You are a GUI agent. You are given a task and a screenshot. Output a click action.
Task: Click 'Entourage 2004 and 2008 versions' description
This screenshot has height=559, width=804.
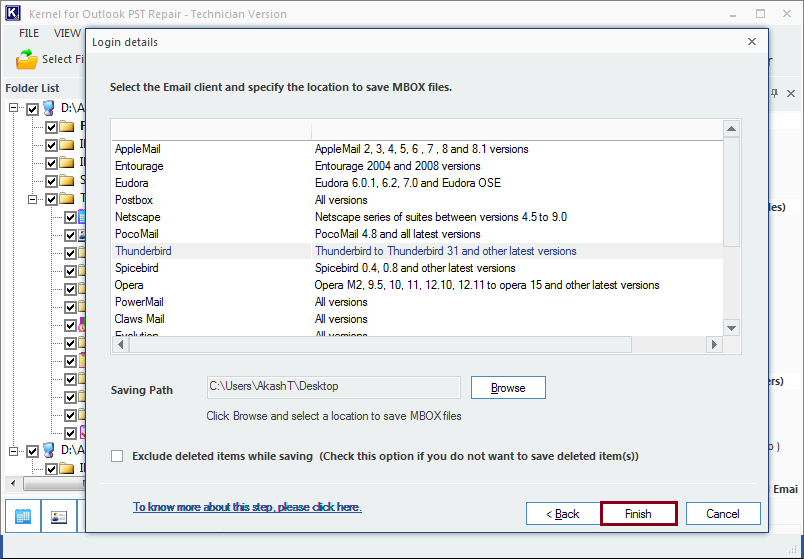(397, 166)
